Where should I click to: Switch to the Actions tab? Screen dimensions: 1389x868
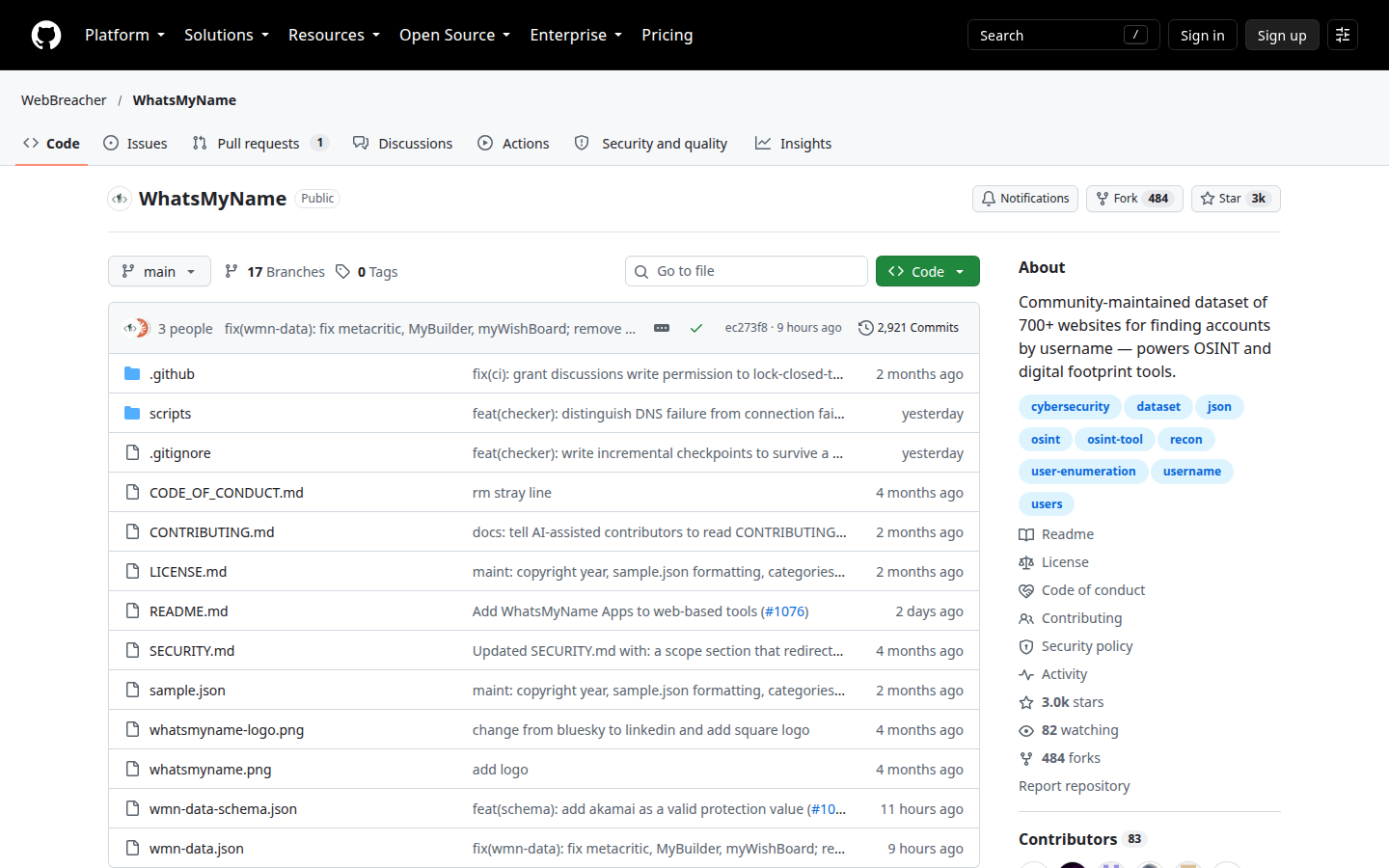click(x=513, y=143)
